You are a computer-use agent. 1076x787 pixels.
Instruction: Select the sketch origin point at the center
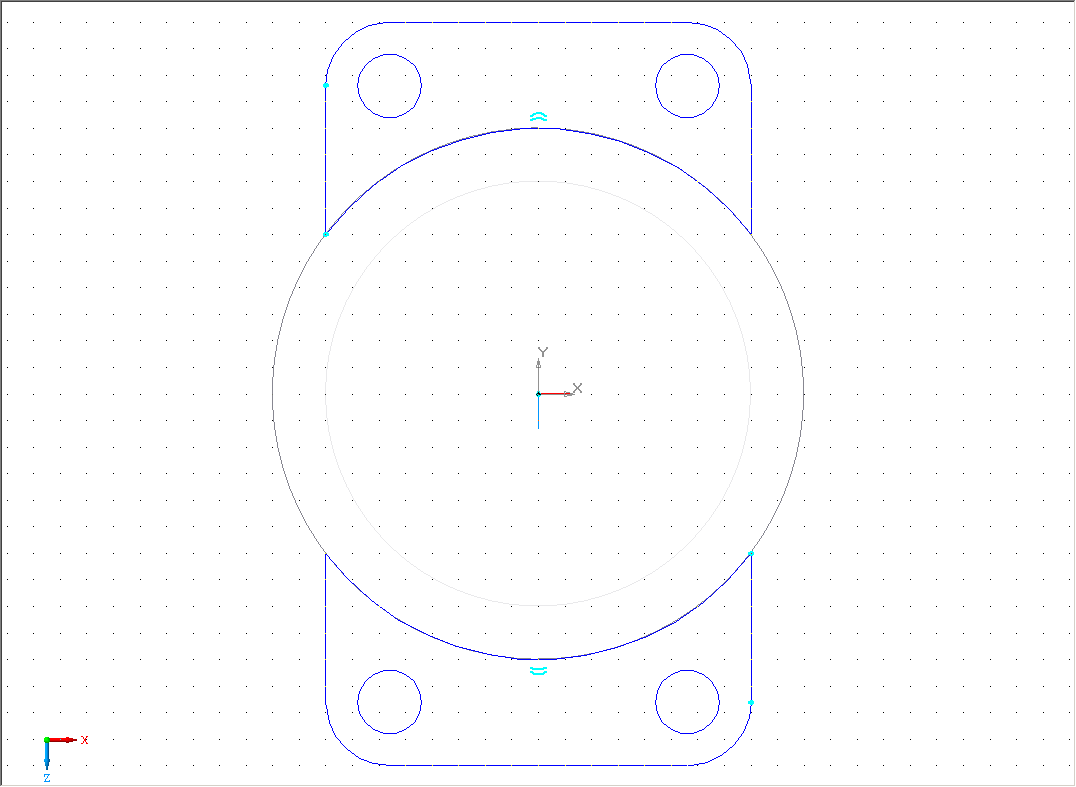point(538,394)
